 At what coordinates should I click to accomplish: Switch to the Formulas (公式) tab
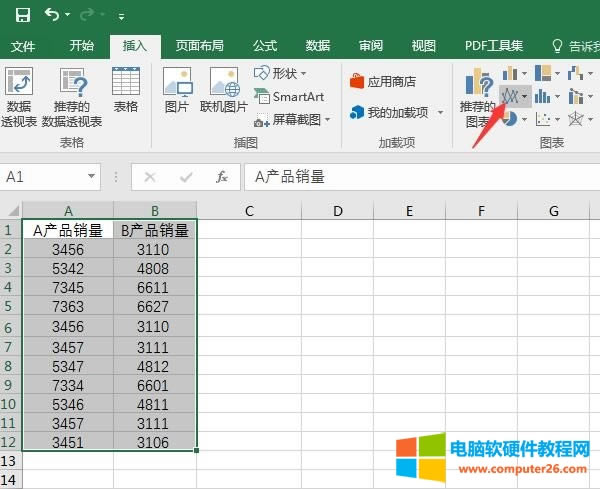265,46
